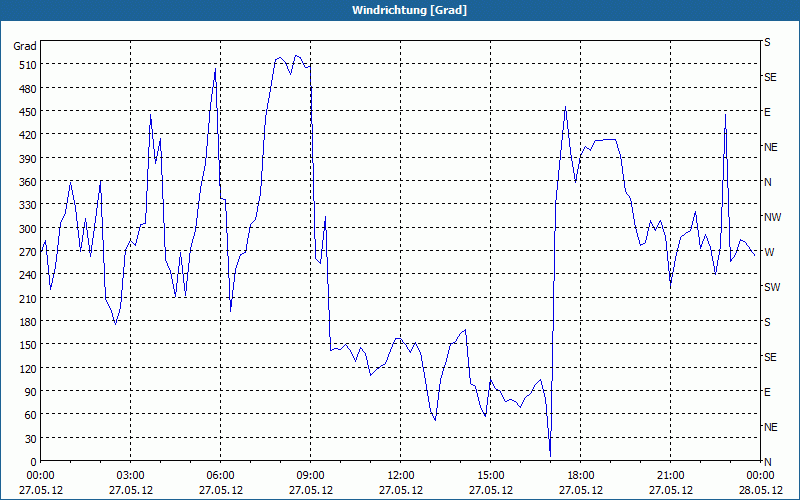Viewport: 800px width, 500px height.
Task: Click the 270 axis value
Action: pyautogui.click(x=28, y=252)
